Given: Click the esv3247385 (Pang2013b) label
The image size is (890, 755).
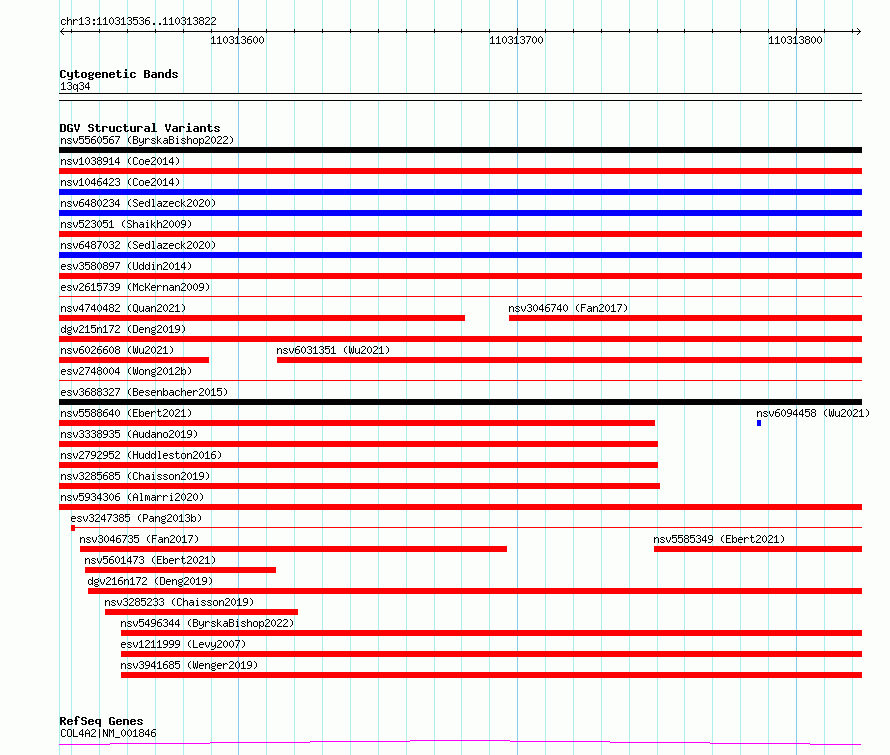Looking at the screenshot, I should click(136, 518).
